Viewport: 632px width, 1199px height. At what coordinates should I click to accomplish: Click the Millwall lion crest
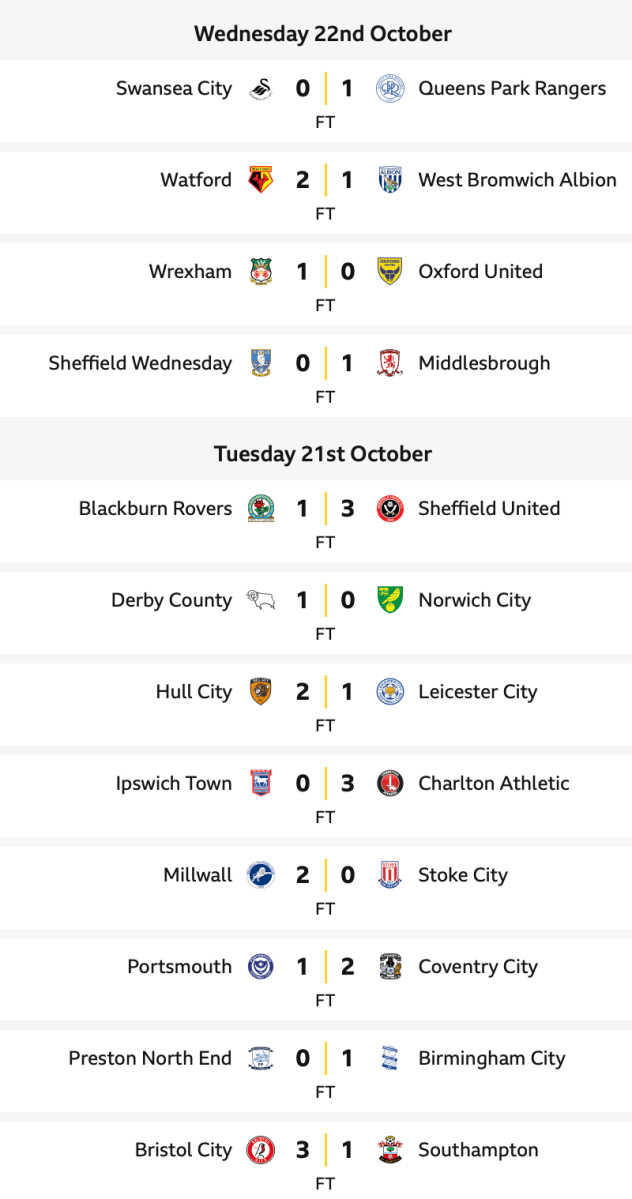[261, 876]
